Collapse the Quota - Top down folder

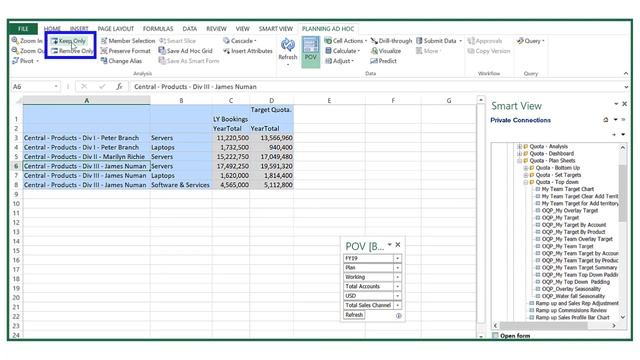pyautogui.click(x=526, y=182)
